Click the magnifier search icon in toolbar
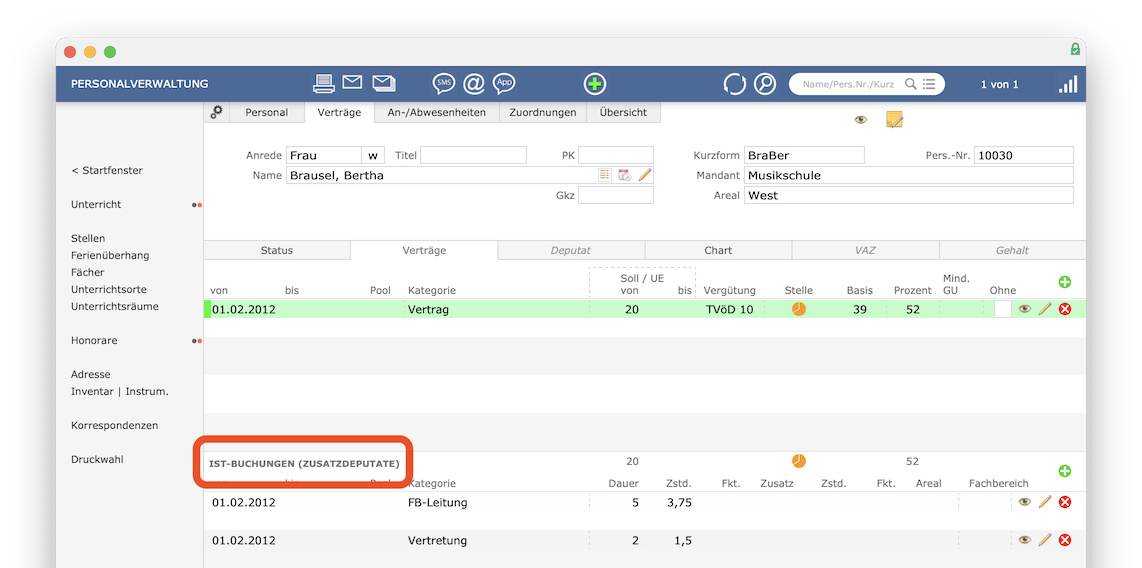The width and height of the screenshot is (1142, 568). click(765, 84)
